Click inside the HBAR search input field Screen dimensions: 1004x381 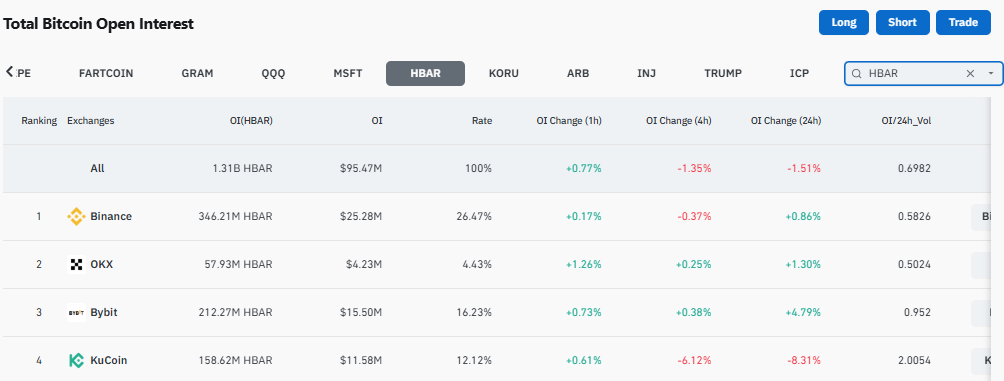click(914, 74)
